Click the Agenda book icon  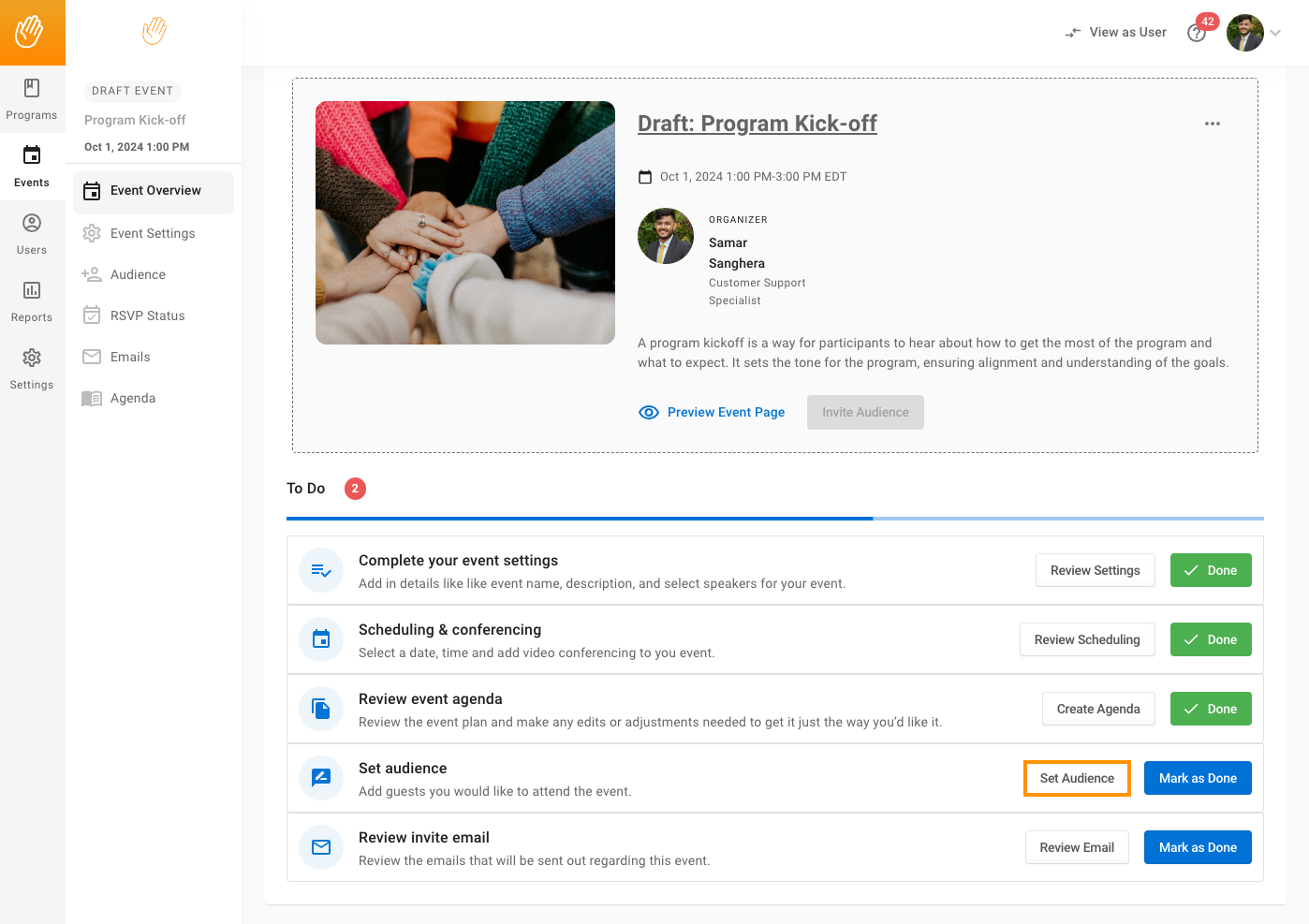[92, 398]
